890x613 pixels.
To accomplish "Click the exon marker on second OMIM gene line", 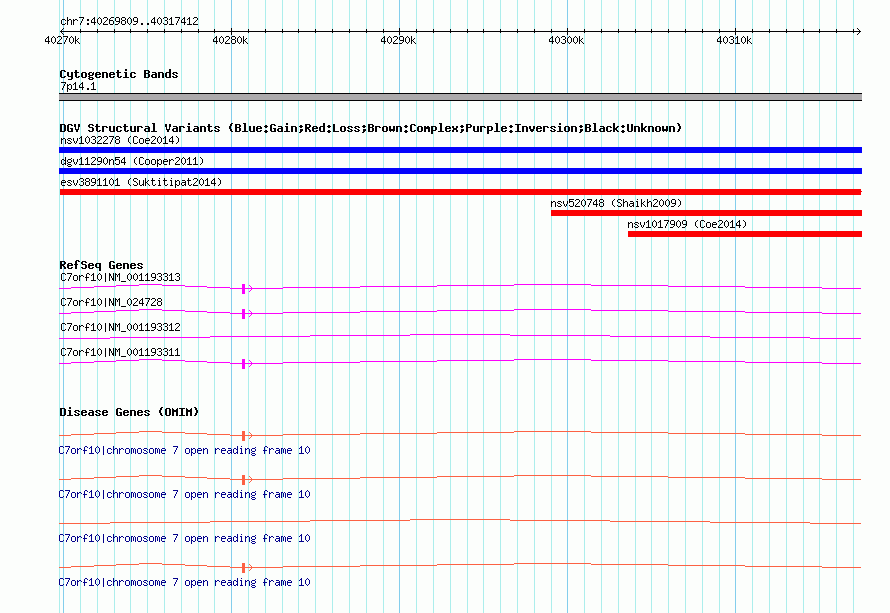I will click(x=244, y=480).
